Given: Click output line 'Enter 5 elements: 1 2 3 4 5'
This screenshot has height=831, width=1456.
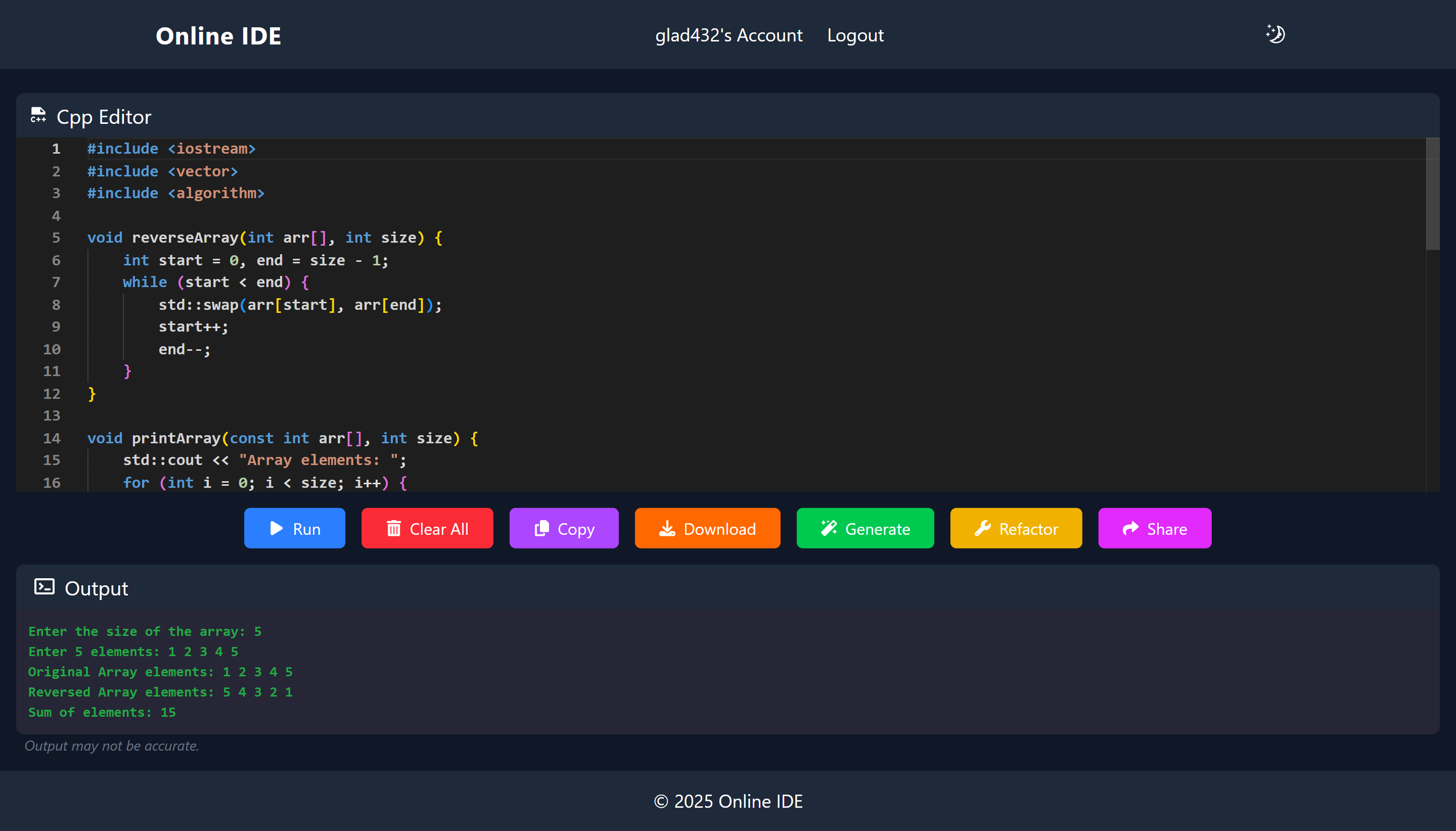Looking at the screenshot, I should tap(133, 651).
